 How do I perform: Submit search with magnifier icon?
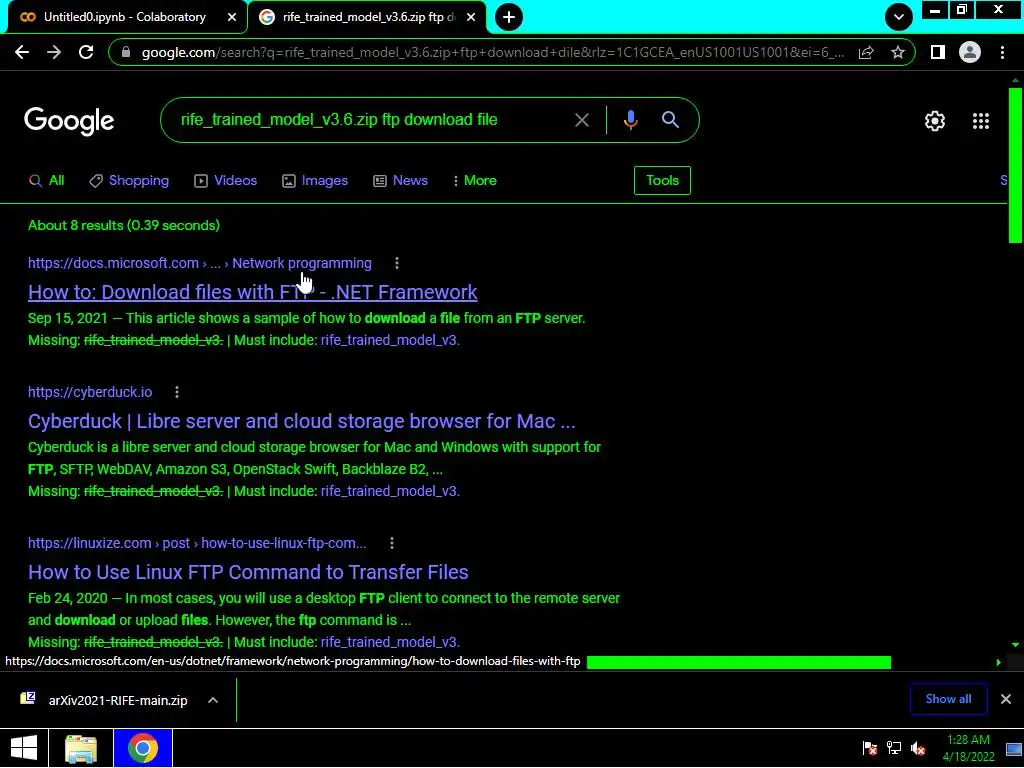[x=670, y=120]
